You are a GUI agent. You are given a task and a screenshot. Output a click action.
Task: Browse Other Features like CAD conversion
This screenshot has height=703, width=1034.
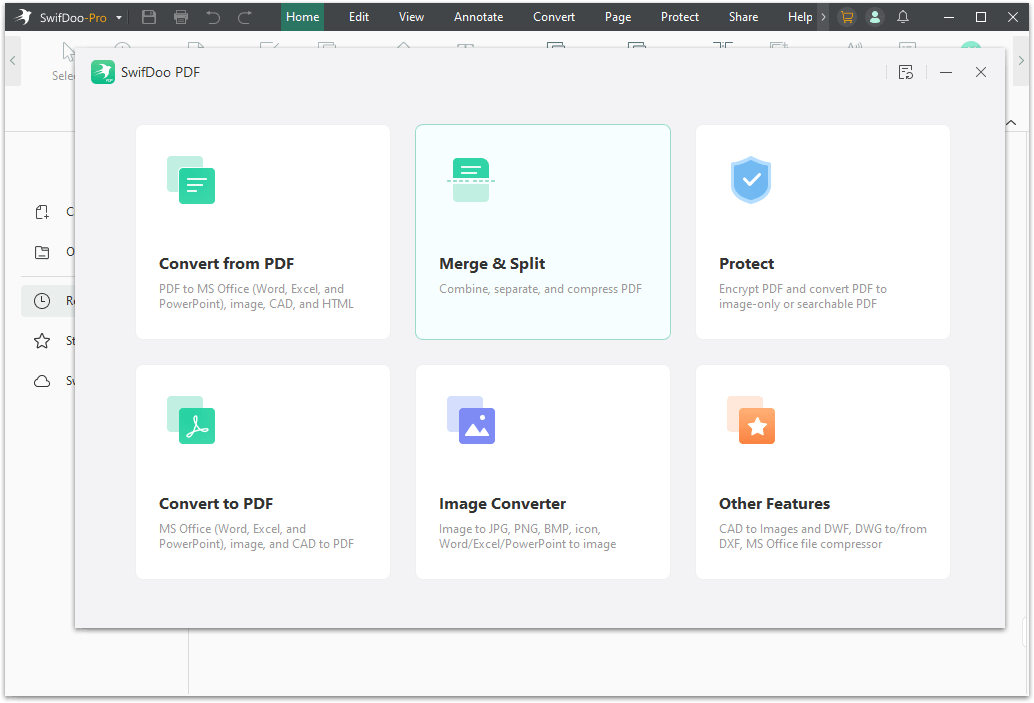[822, 472]
